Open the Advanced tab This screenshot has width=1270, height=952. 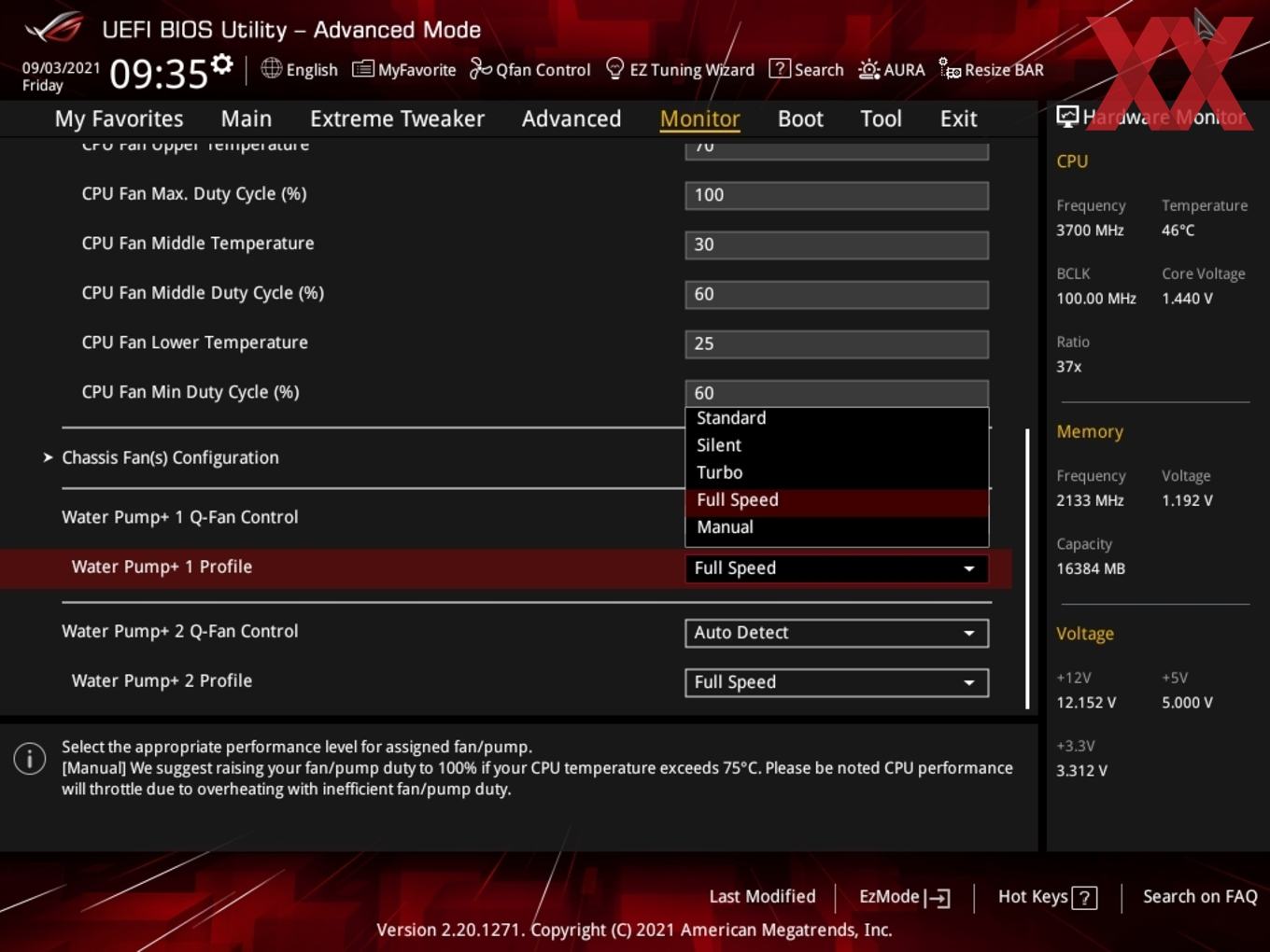pyautogui.click(x=571, y=119)
